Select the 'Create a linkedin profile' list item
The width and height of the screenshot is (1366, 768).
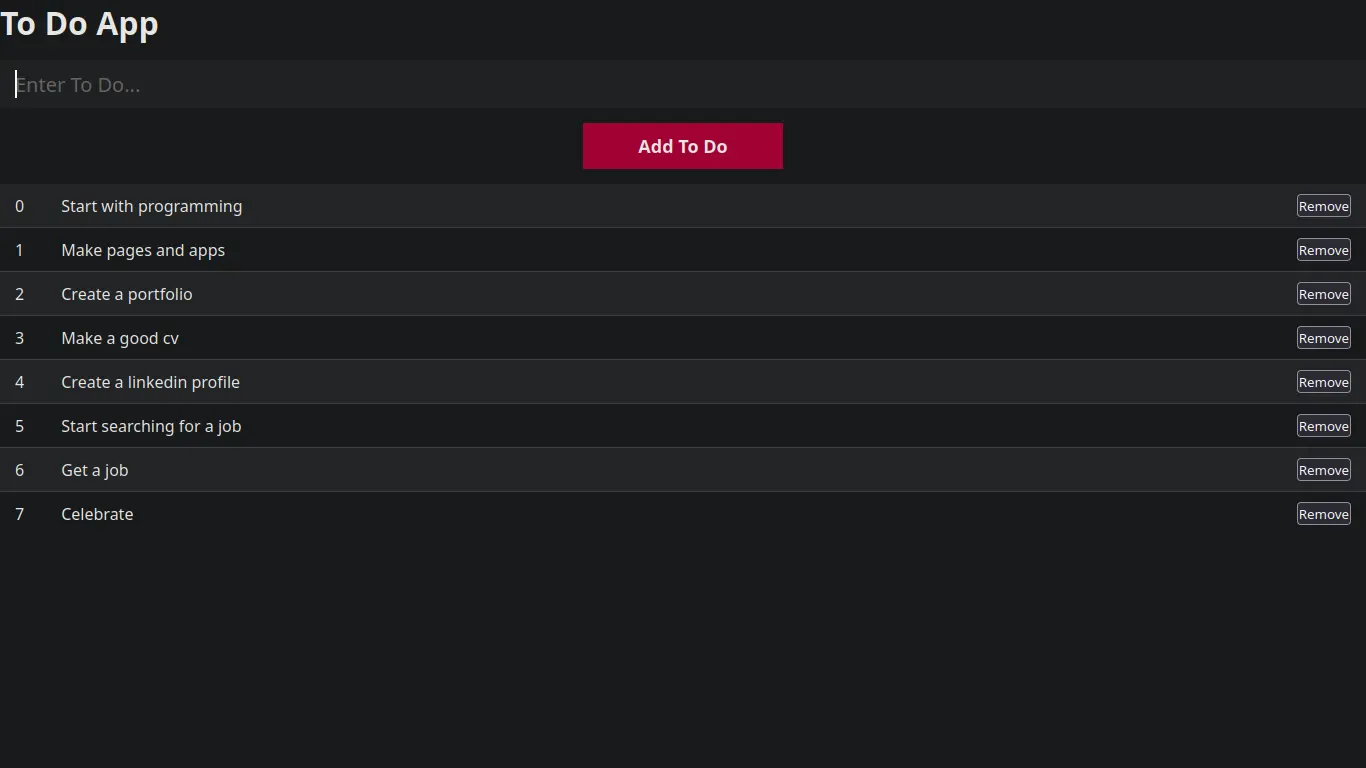(150, 382)
